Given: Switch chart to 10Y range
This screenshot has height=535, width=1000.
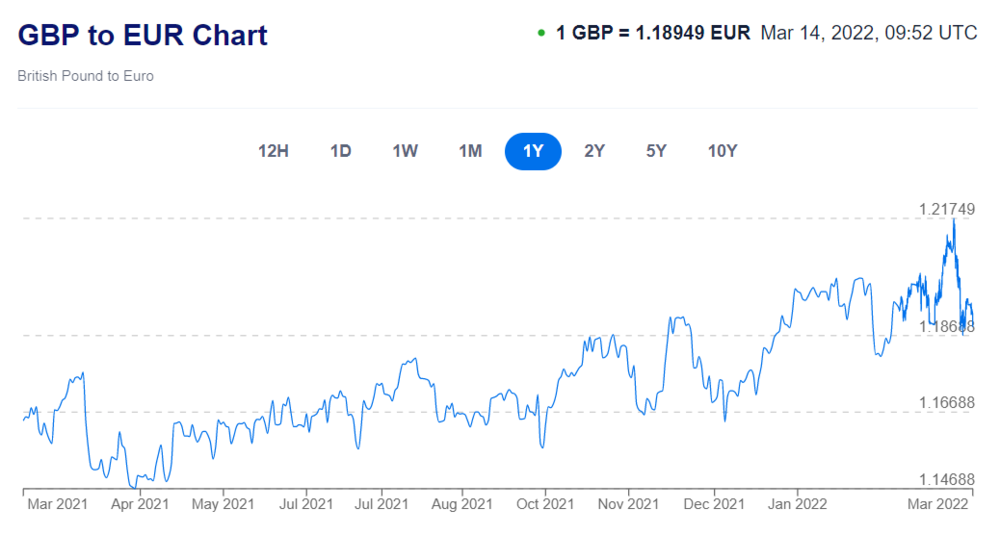Looking at the screenshot, I should pos(722,151).
